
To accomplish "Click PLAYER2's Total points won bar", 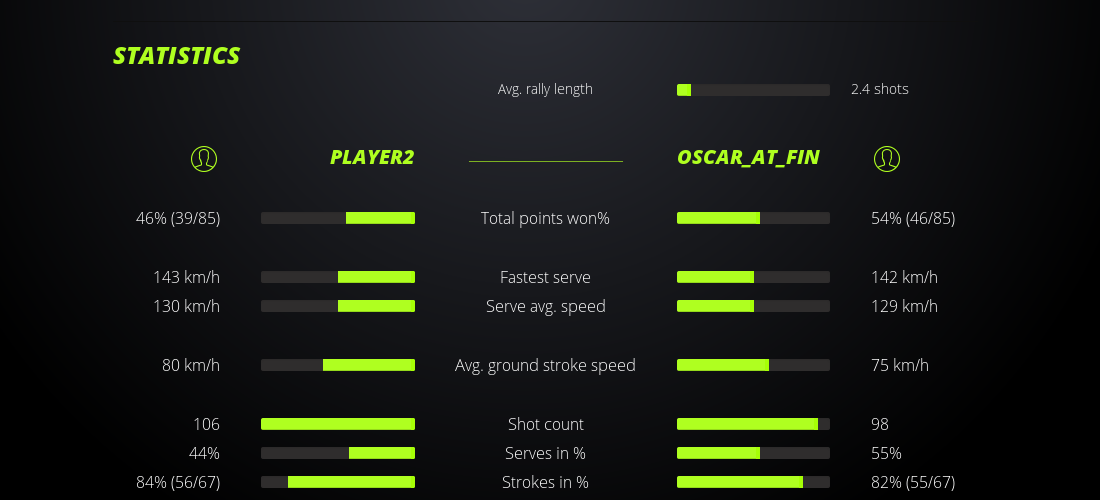I will point(338,218).
